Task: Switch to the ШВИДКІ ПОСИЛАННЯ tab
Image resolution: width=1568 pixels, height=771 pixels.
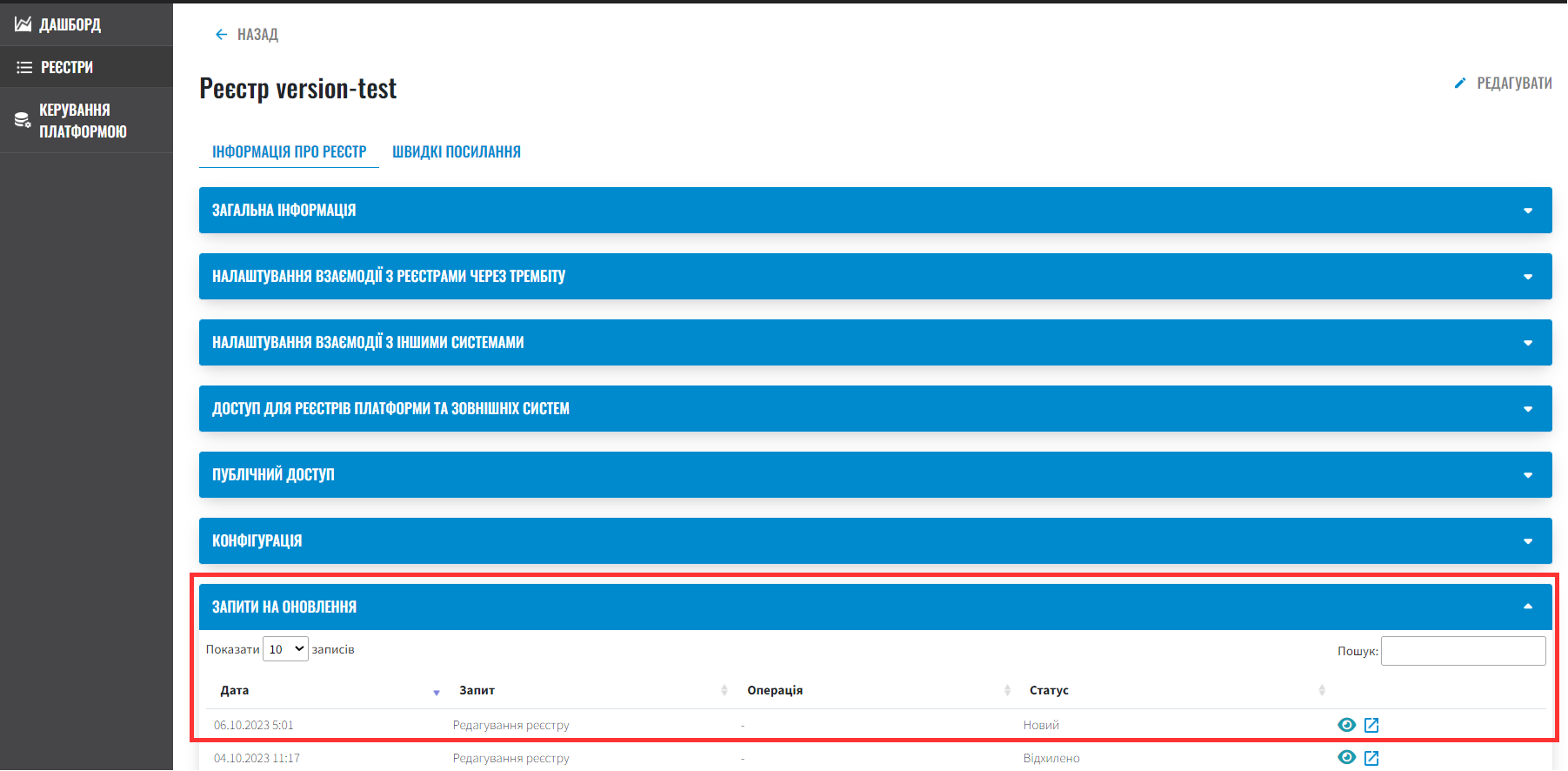Action: [457, 152]
